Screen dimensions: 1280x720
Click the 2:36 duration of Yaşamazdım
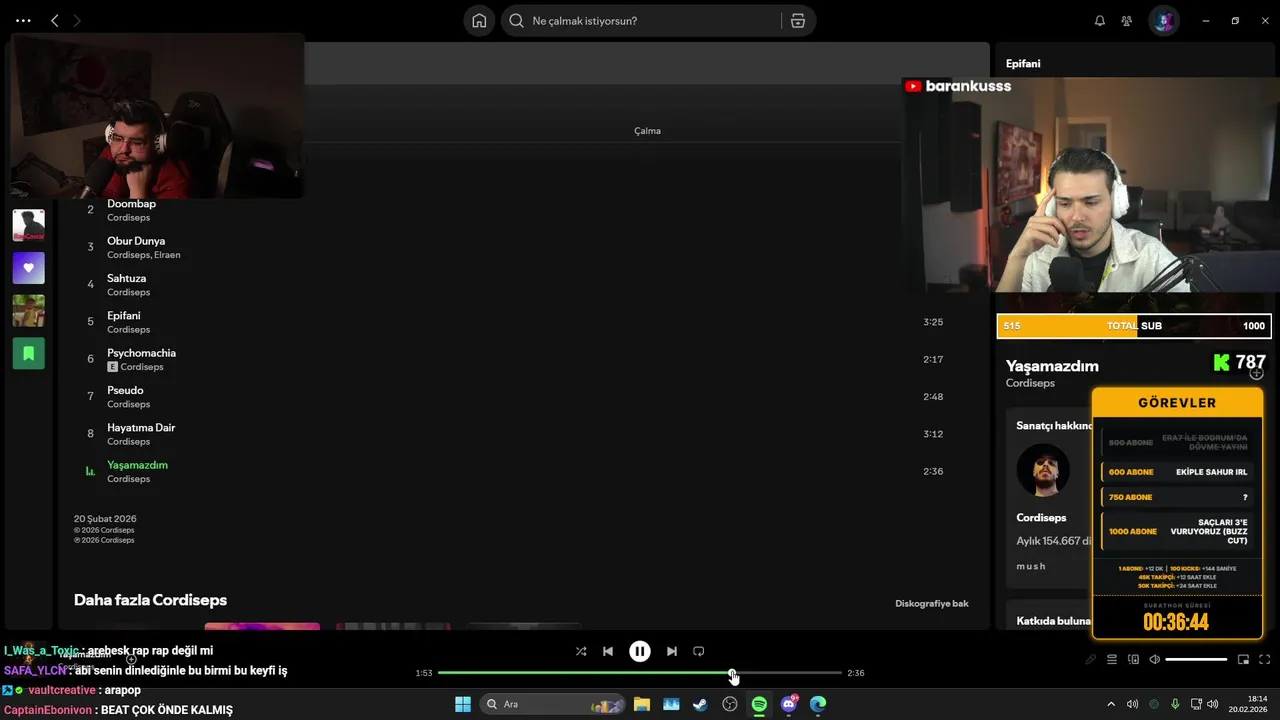pos(933,471)
